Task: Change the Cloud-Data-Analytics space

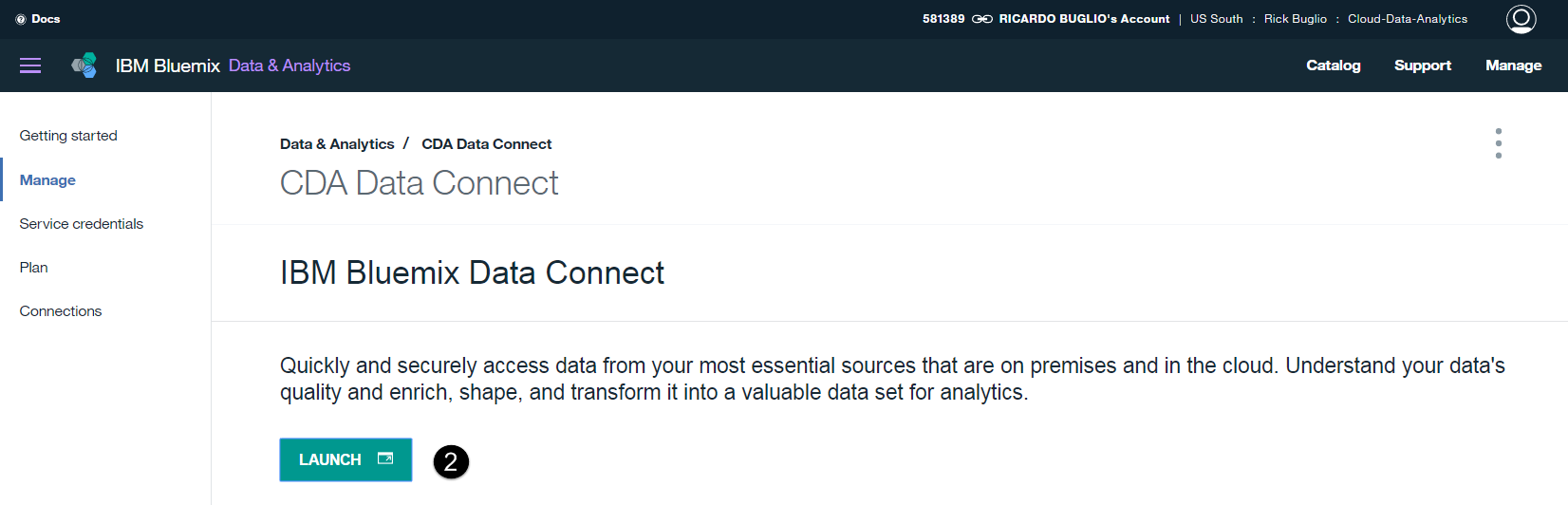Action: 1408,19
